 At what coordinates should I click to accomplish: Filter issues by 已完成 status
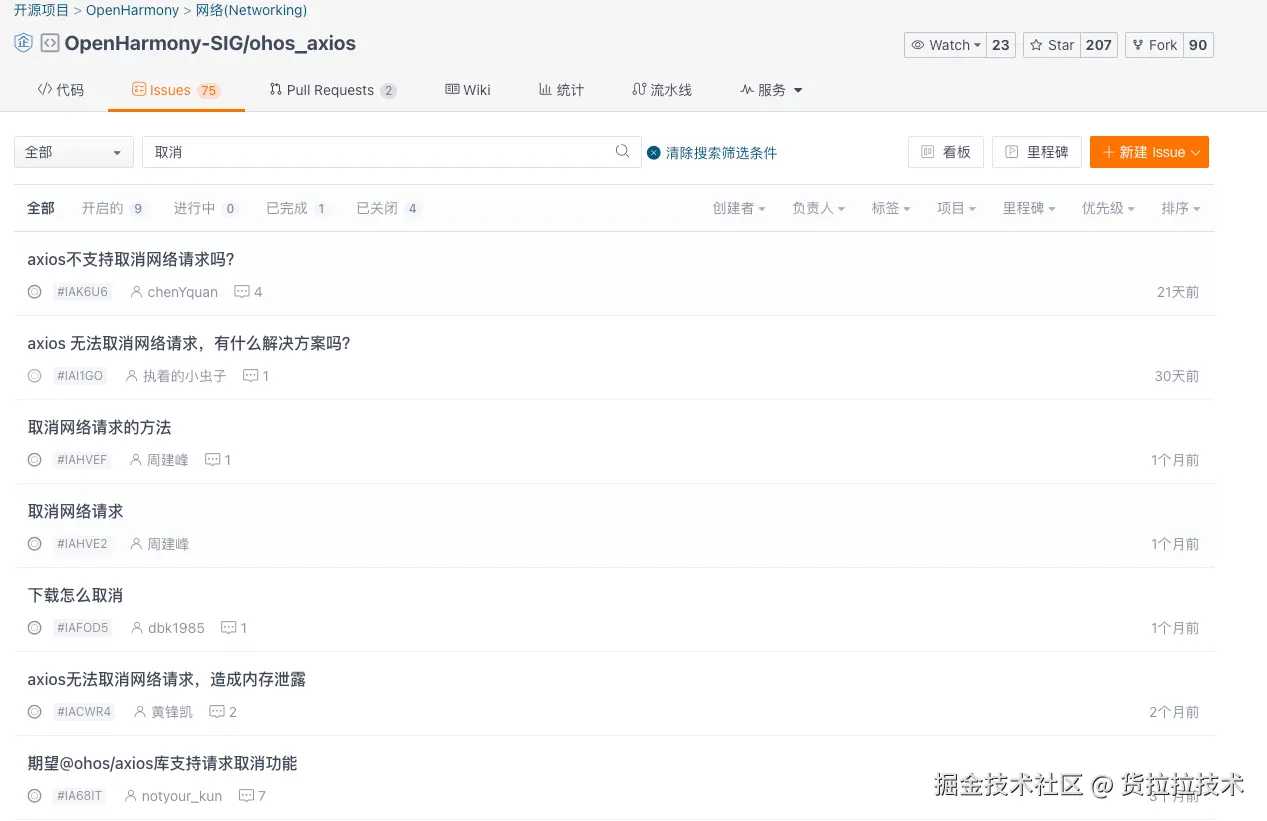(298, 208)
